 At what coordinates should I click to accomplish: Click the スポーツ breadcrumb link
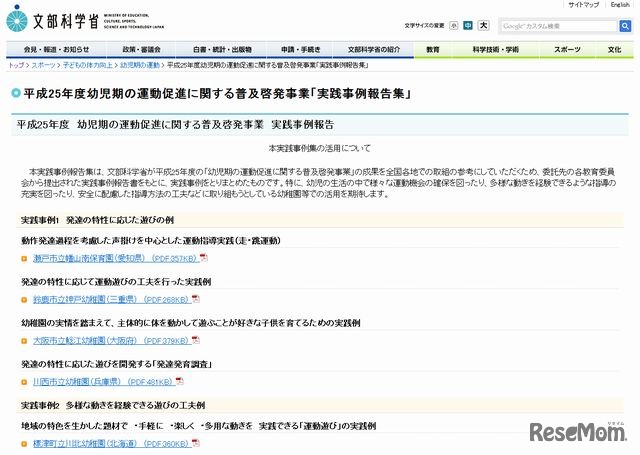[x=43, y=65]
